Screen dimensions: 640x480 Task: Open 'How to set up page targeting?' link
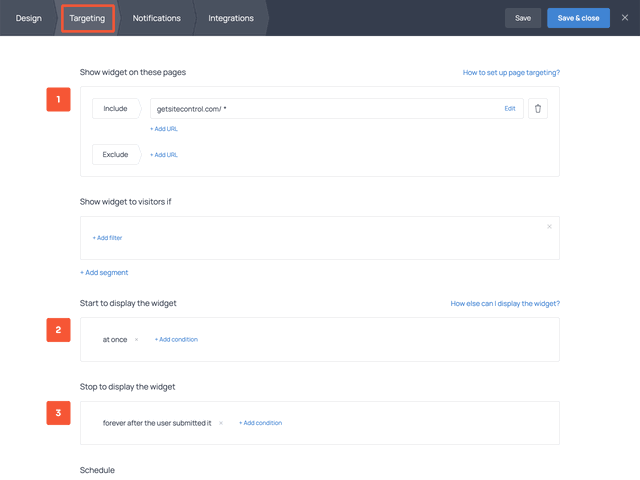[x=510, y=73]
